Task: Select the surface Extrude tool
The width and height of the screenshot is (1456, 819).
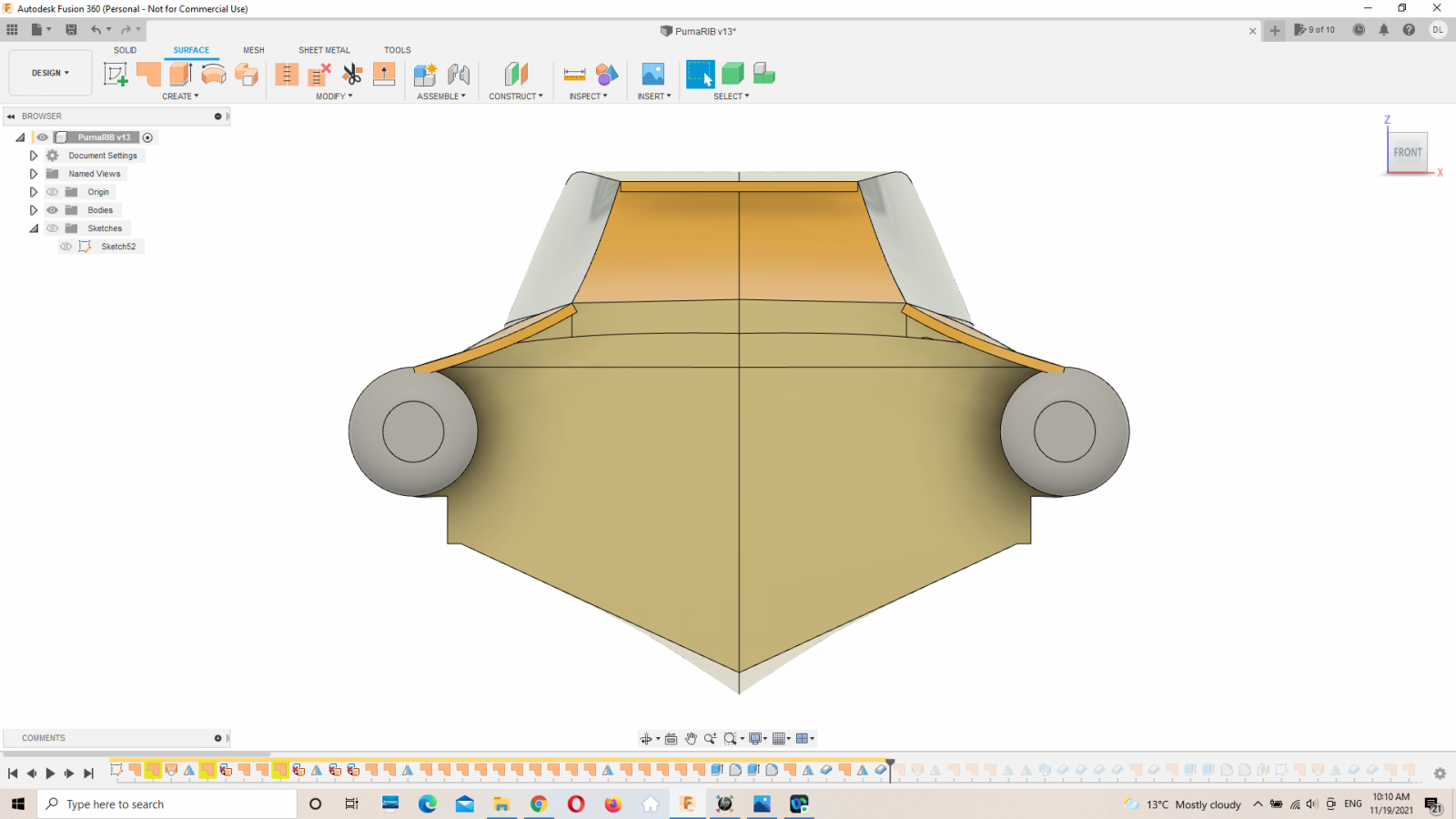Action: (181, 74)
